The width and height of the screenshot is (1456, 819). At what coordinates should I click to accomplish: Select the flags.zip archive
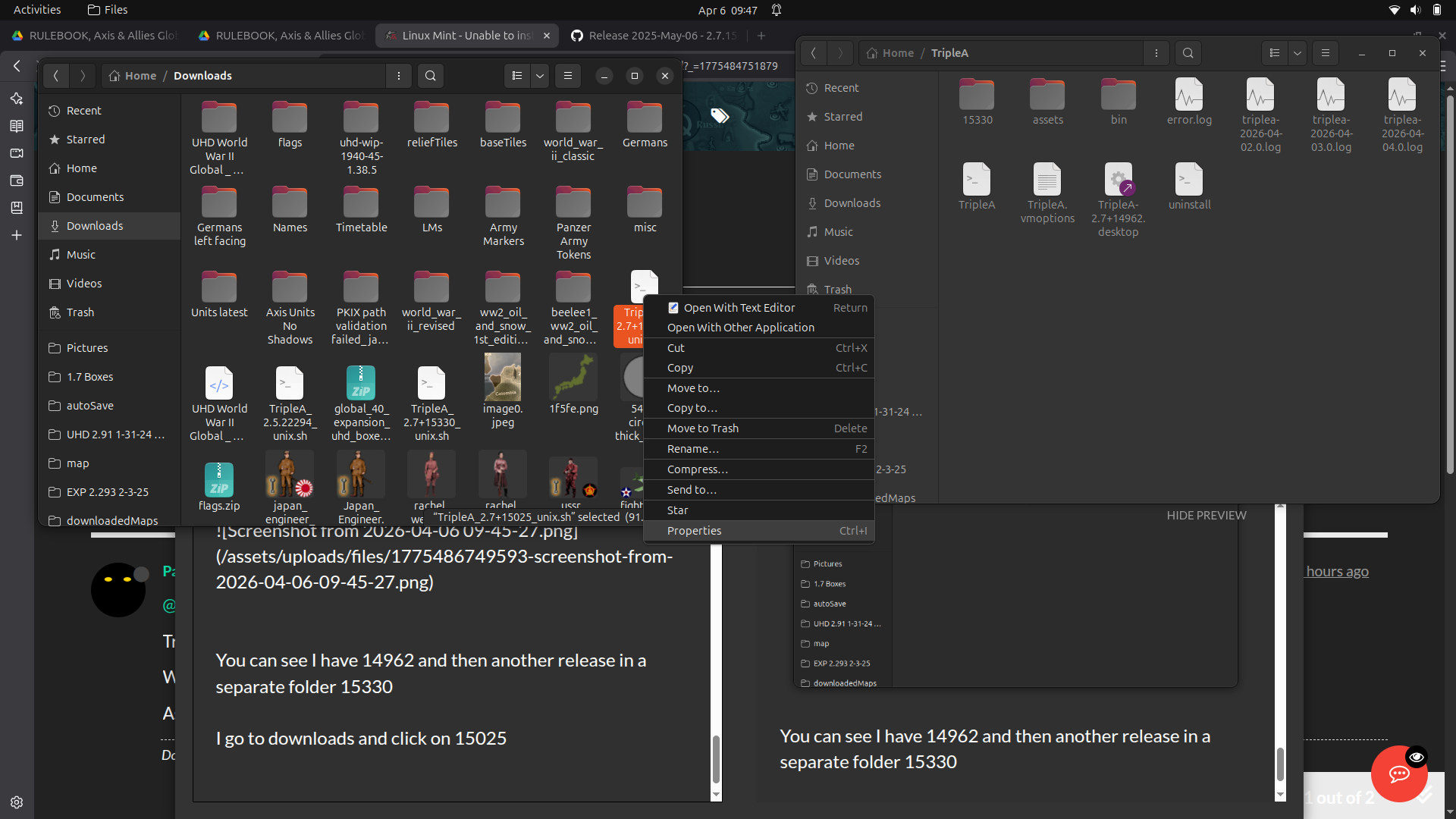click(219, 480)
